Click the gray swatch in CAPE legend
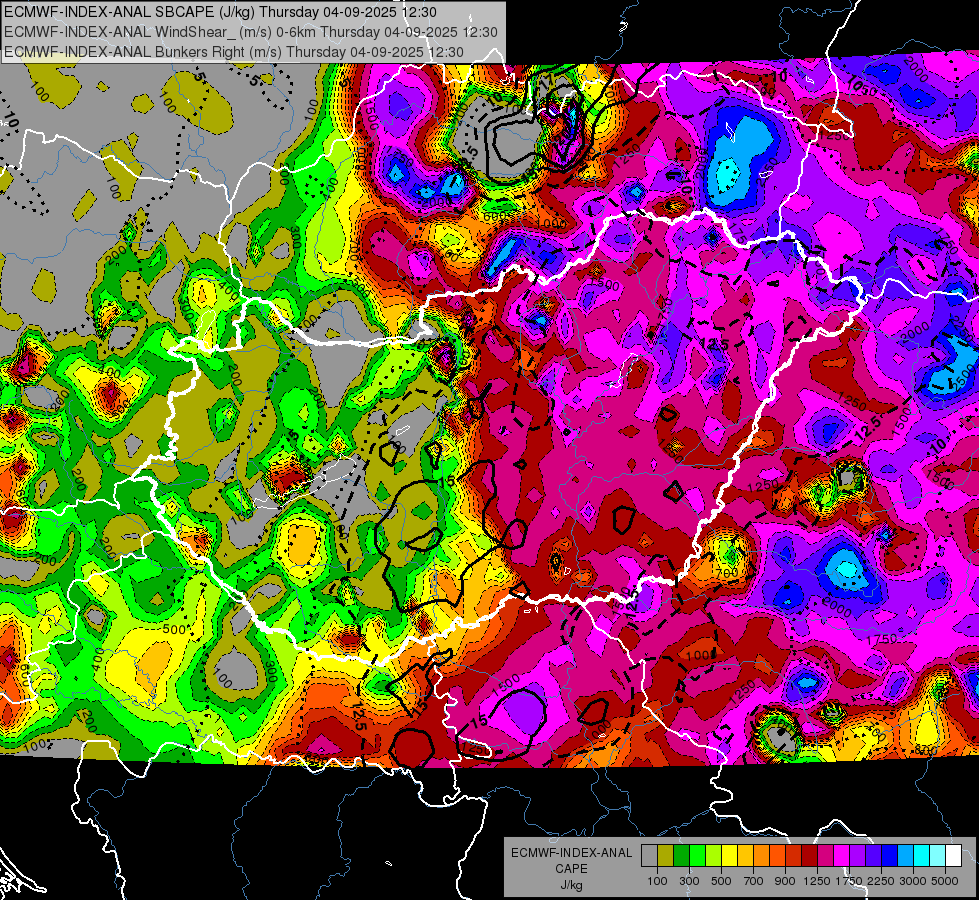Viewport: 979px width, 900px height. tap(649, 855)
